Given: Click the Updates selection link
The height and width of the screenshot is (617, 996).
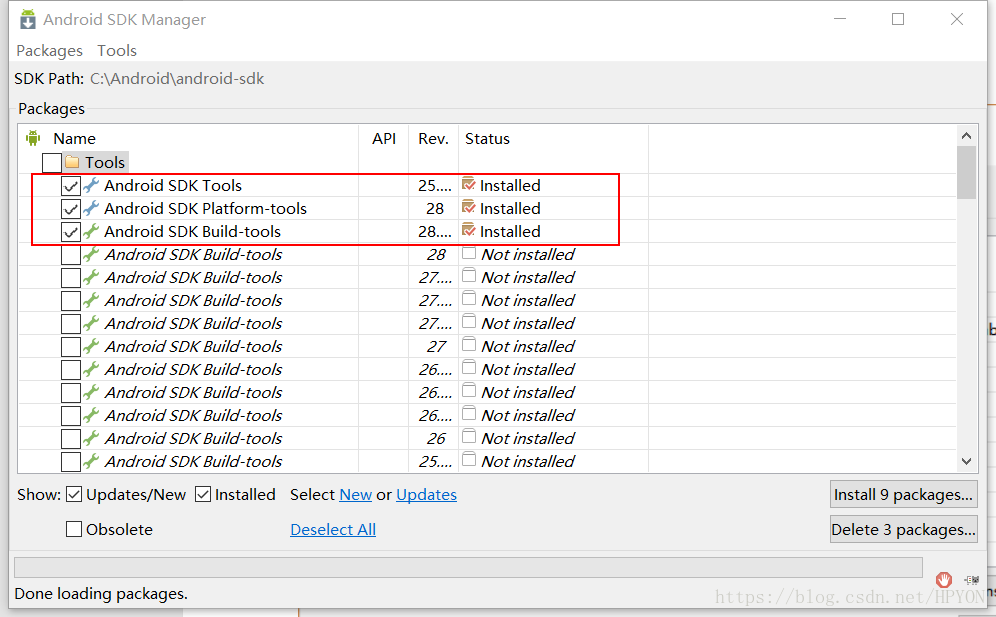Looking at the screenshot, I should tap(426, 494).
